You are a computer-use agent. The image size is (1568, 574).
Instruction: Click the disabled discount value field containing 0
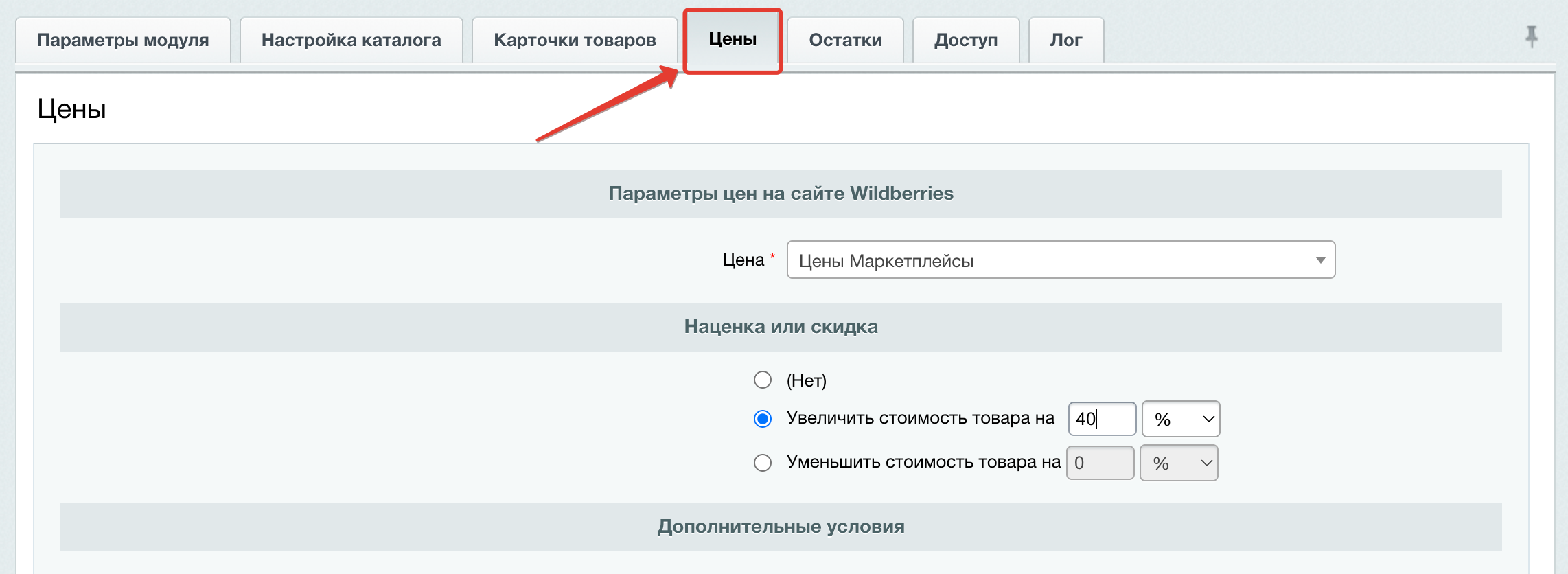(x=1100, y=463)
